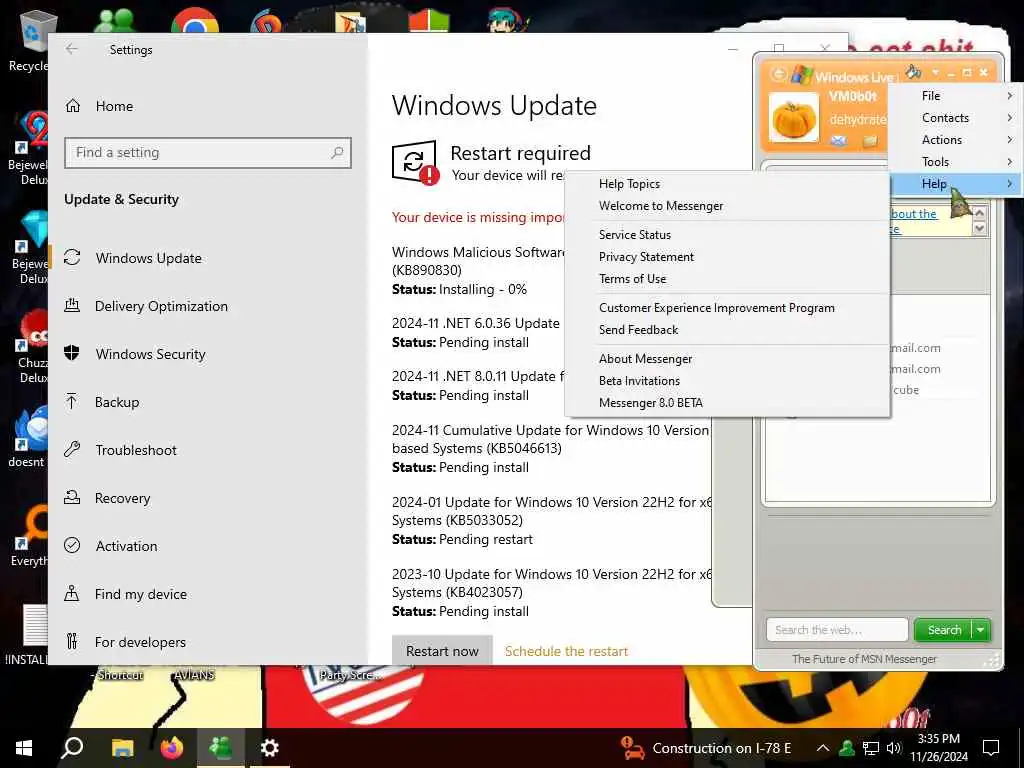Click green Messenger tray icon
Screen dimensions: 1024x768
[847, 748]
